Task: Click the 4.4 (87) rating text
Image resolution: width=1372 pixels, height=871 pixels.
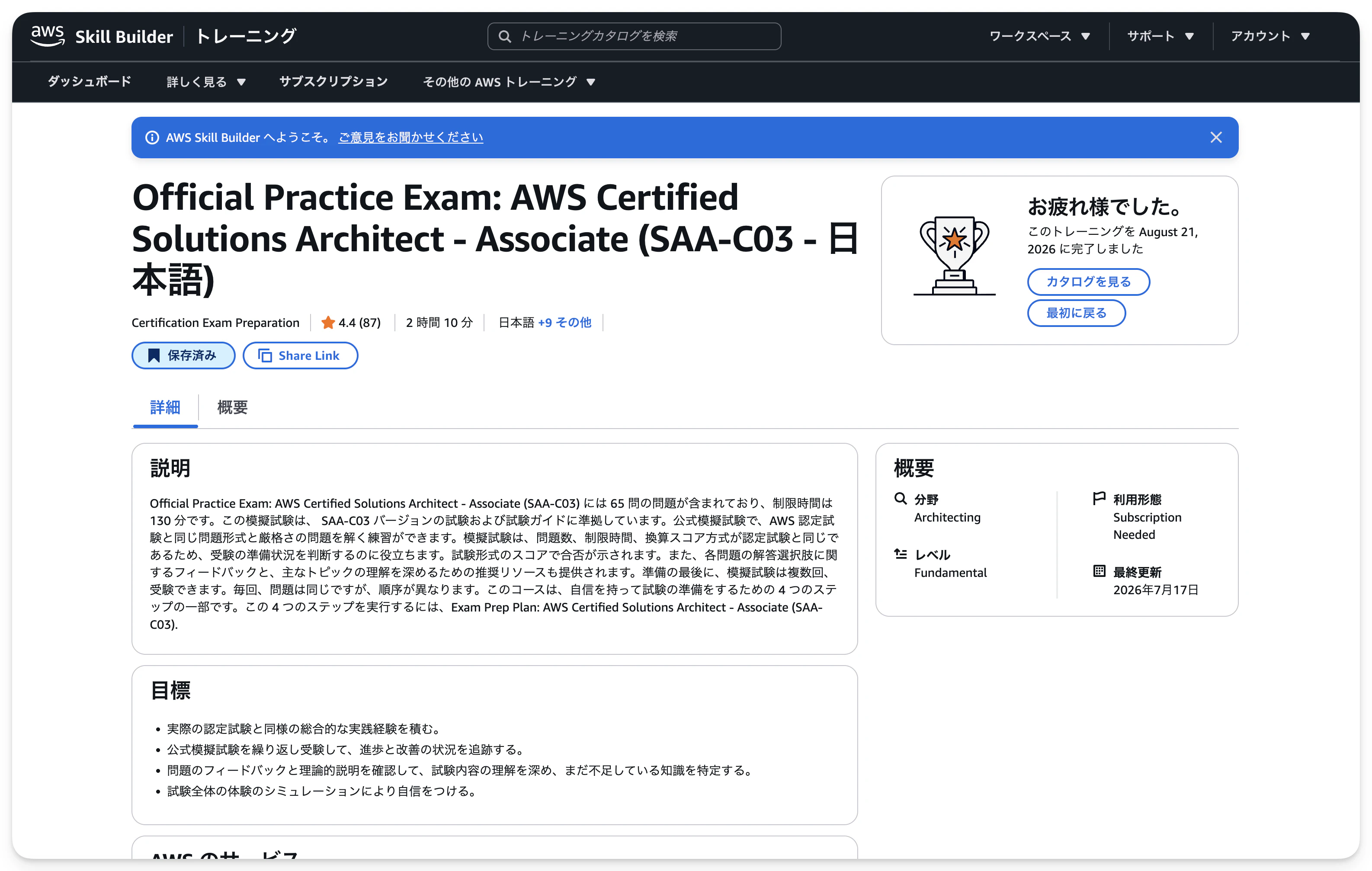Action: tap(359, 323)
